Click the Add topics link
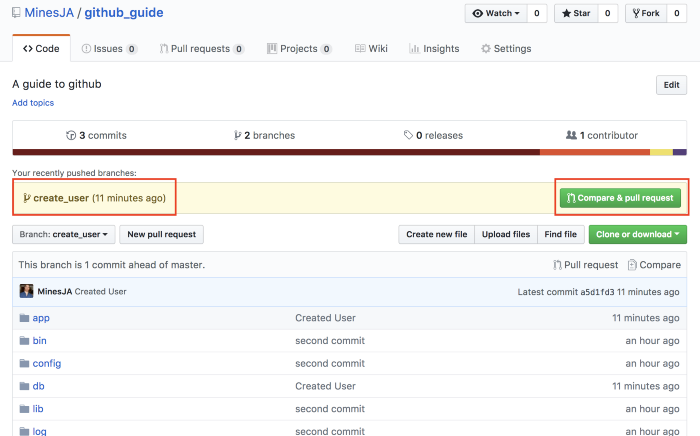 (33, 103)
